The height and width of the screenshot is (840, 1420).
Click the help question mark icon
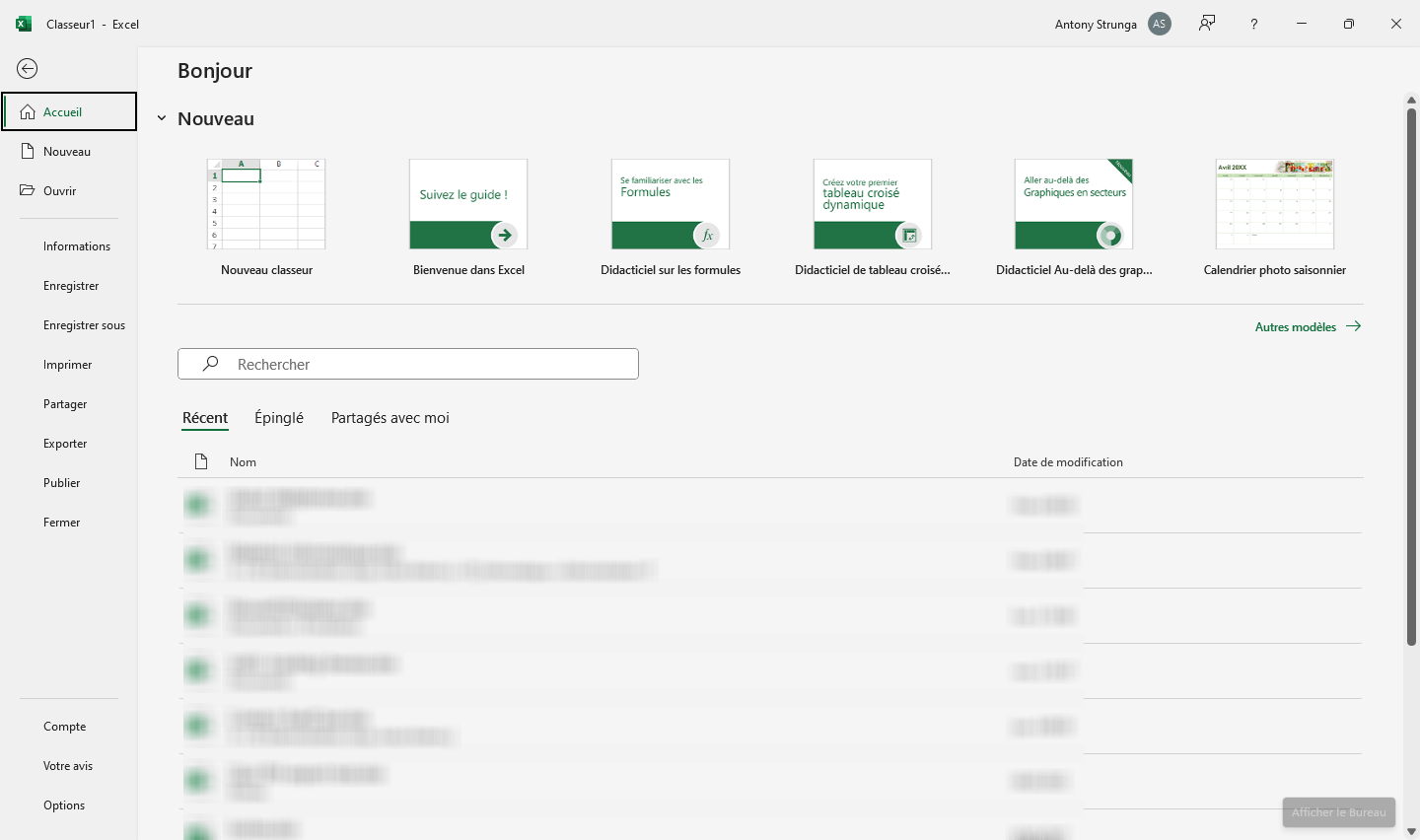point(1254,24)
